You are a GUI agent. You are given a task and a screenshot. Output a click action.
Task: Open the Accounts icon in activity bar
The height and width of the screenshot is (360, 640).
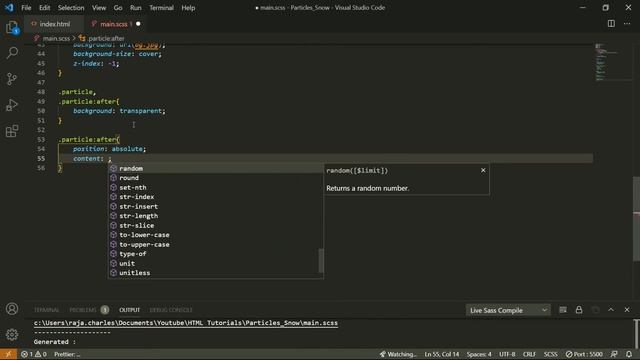tap(12, 309)
